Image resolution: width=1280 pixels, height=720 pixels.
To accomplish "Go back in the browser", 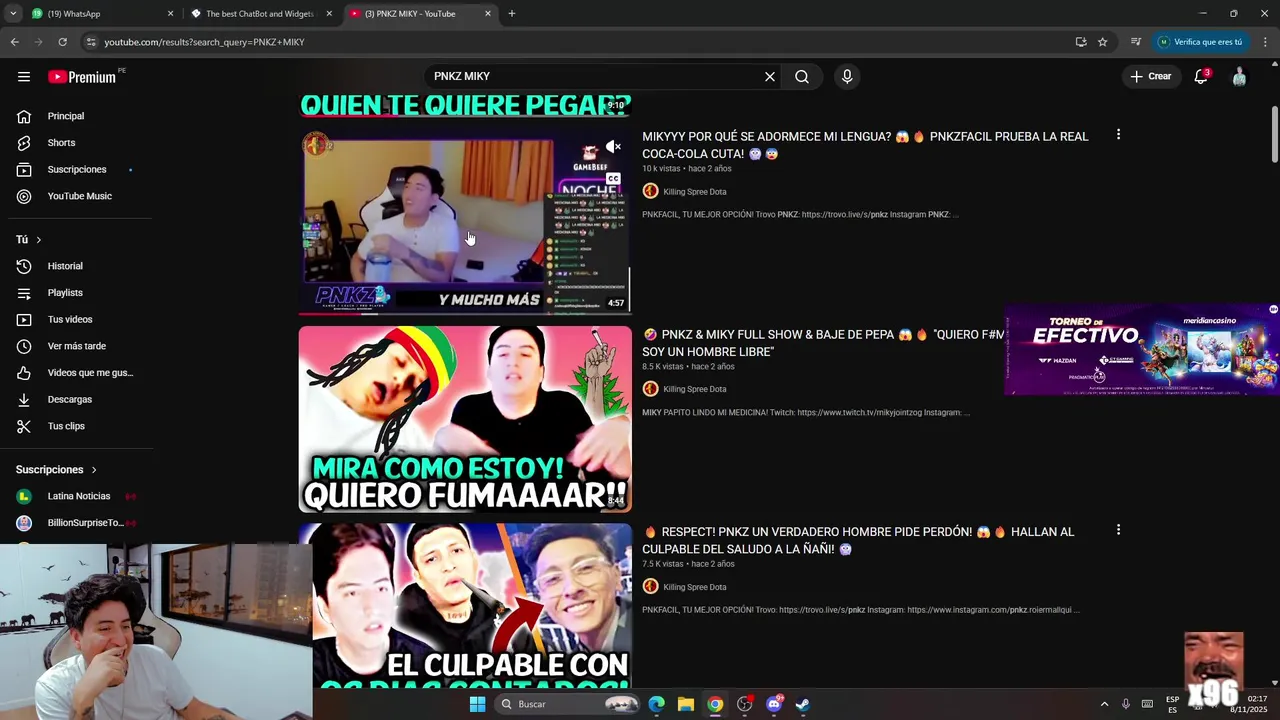I will coord(14,42).
